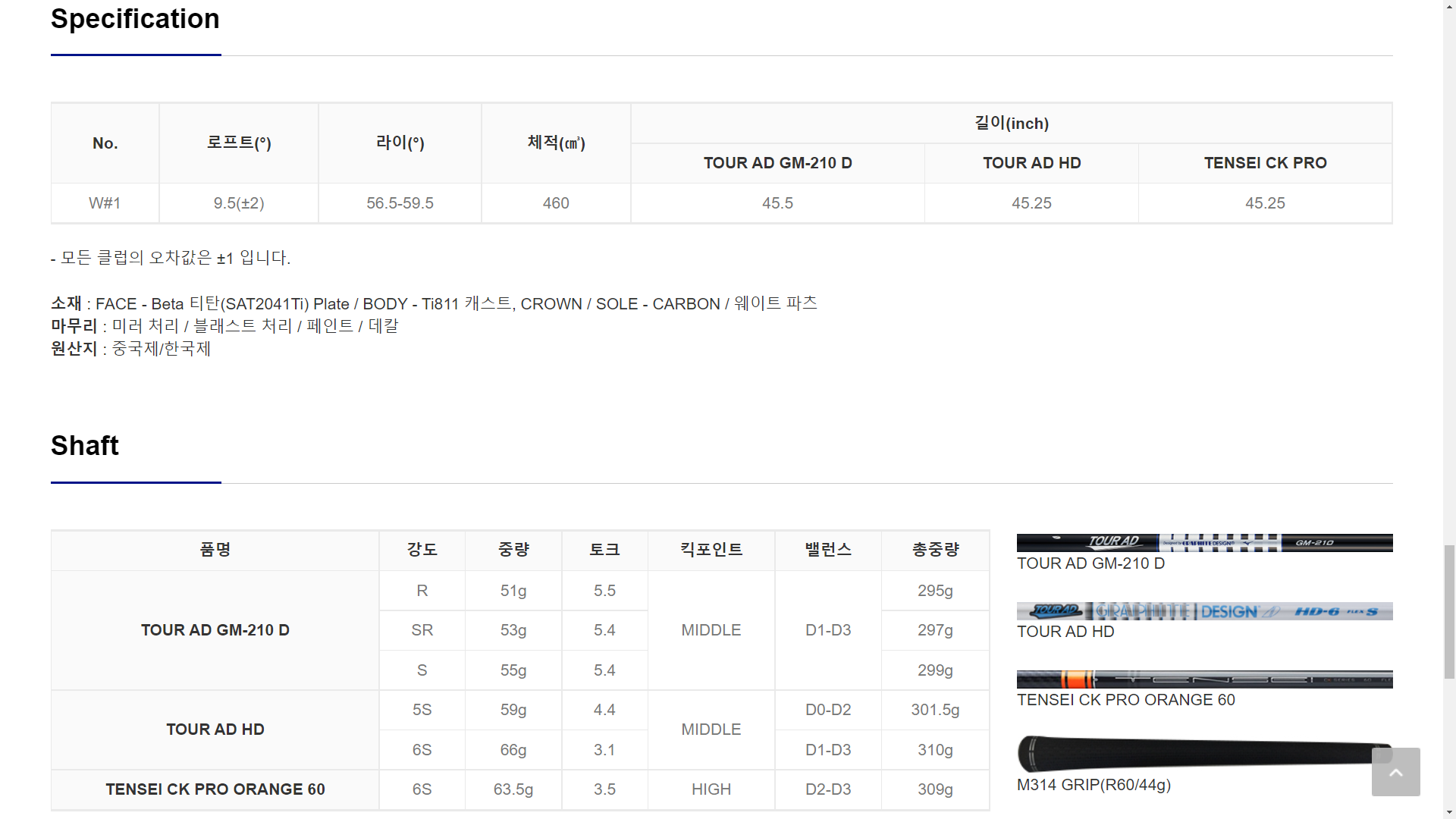Screen dimensions: 1456x819
Task: Click the TOUR AD HD shaft image
Action: [x=1204, y=611]
